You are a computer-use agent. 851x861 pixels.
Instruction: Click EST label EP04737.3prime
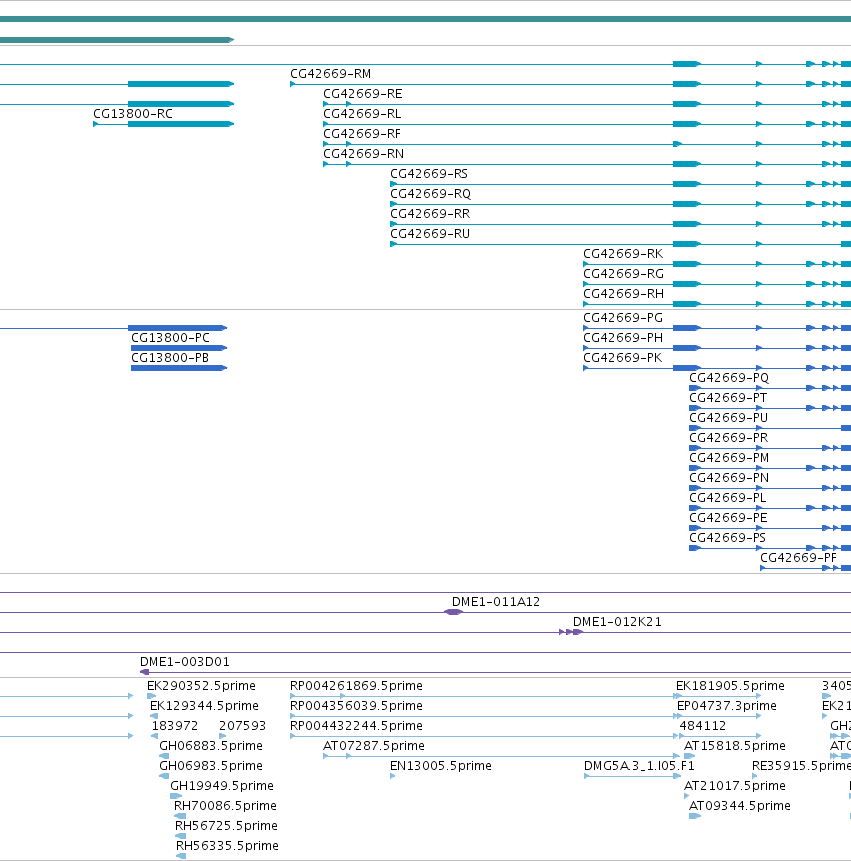tap(727, 706)
